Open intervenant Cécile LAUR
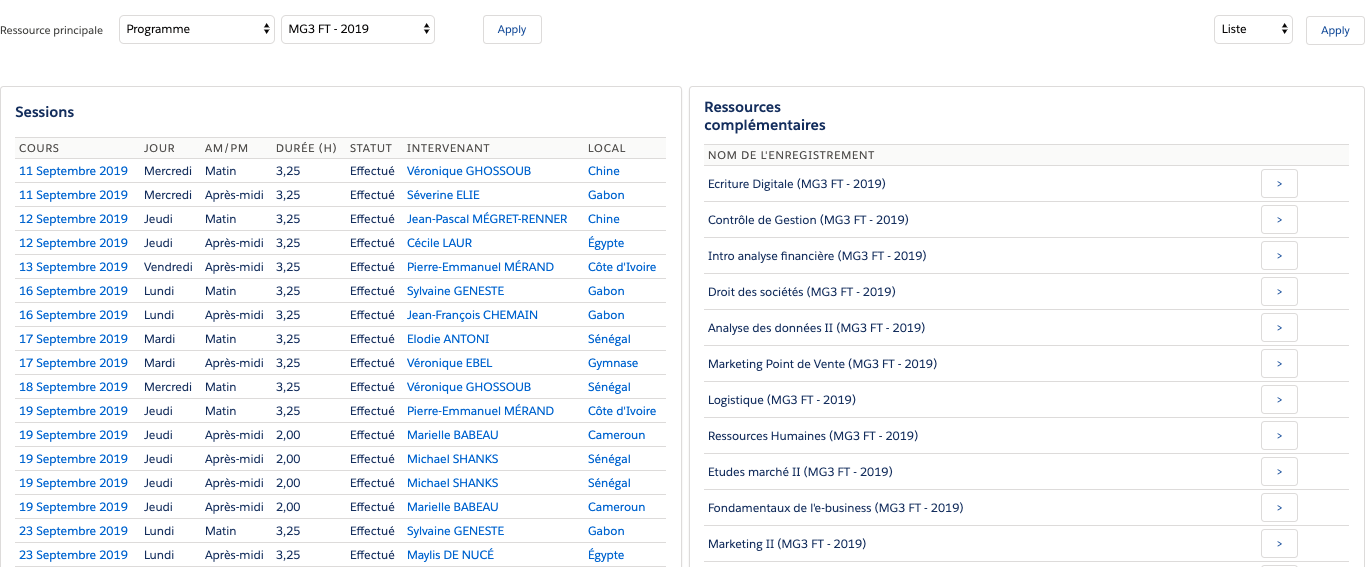1365x567 pixels. (439, 243)
